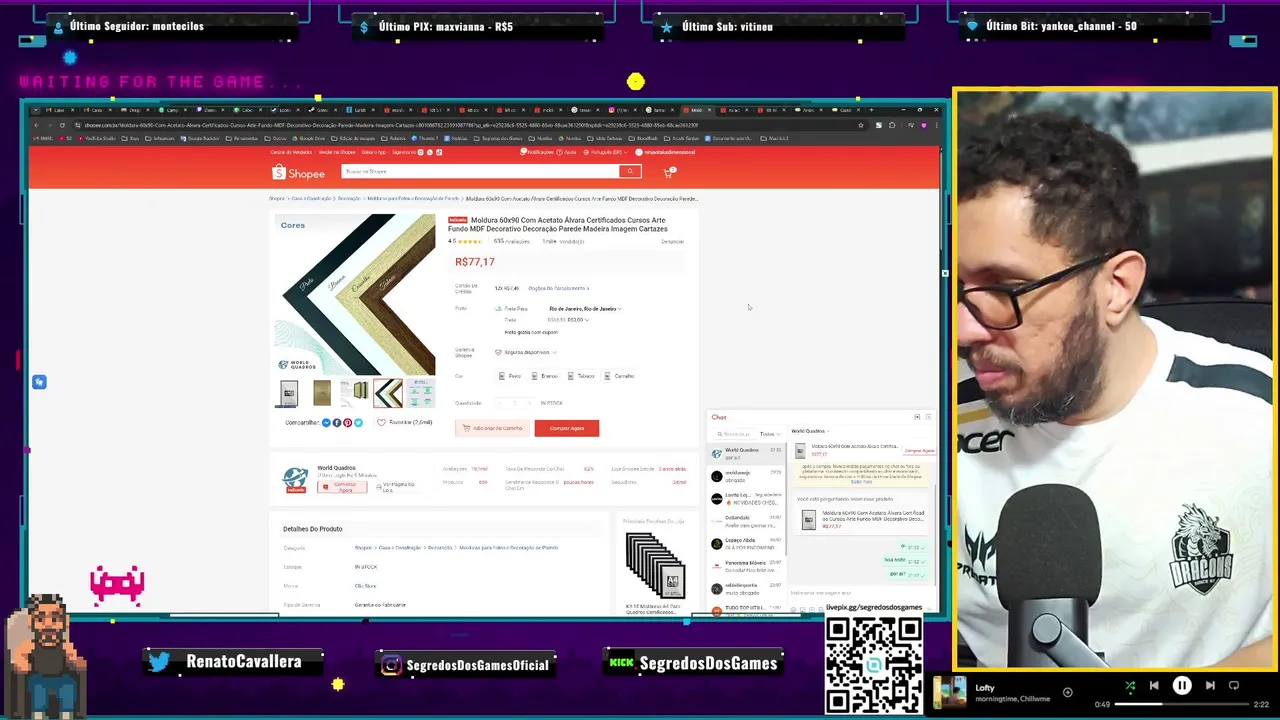This screenshot has height=720, width=1280.
Task: Select gold frame product thumbnail
Action: tap(322, 393)
